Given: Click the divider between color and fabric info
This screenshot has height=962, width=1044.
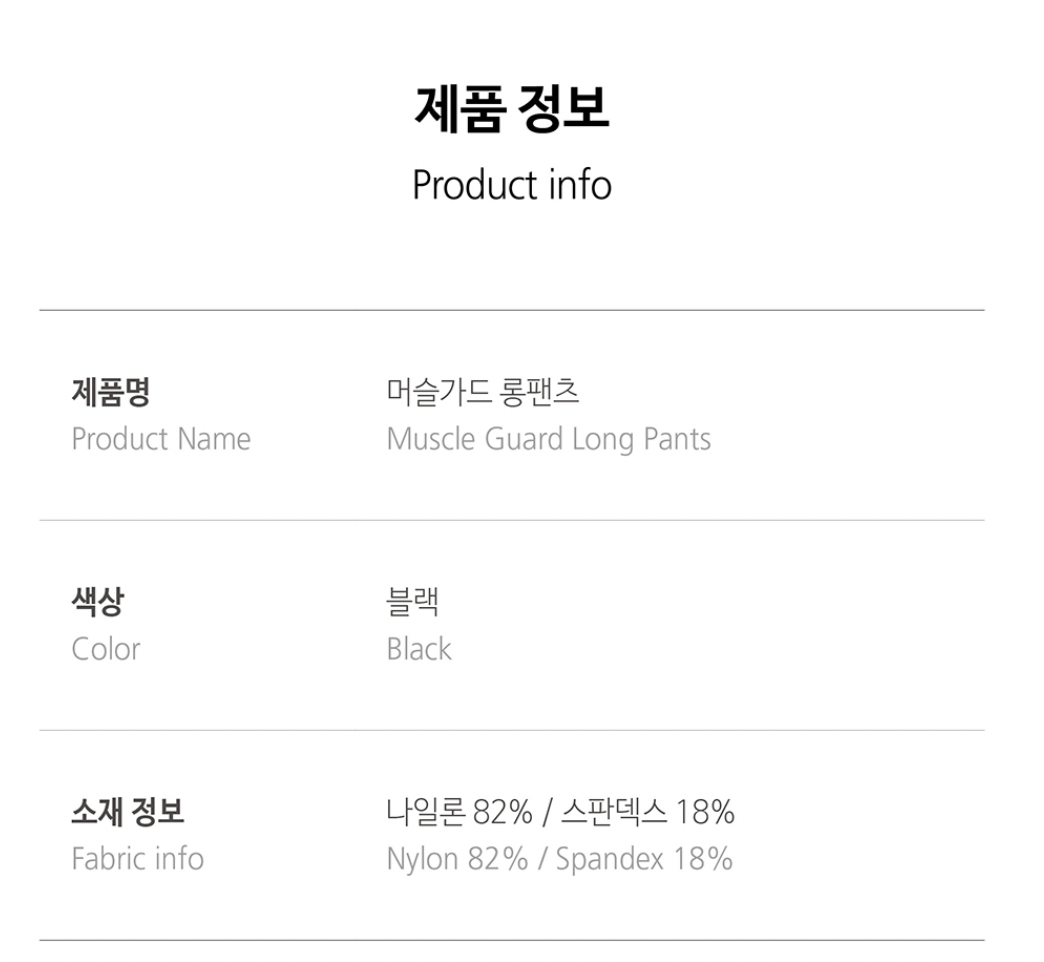Looking at the screenshot, I should click(511, 730).
